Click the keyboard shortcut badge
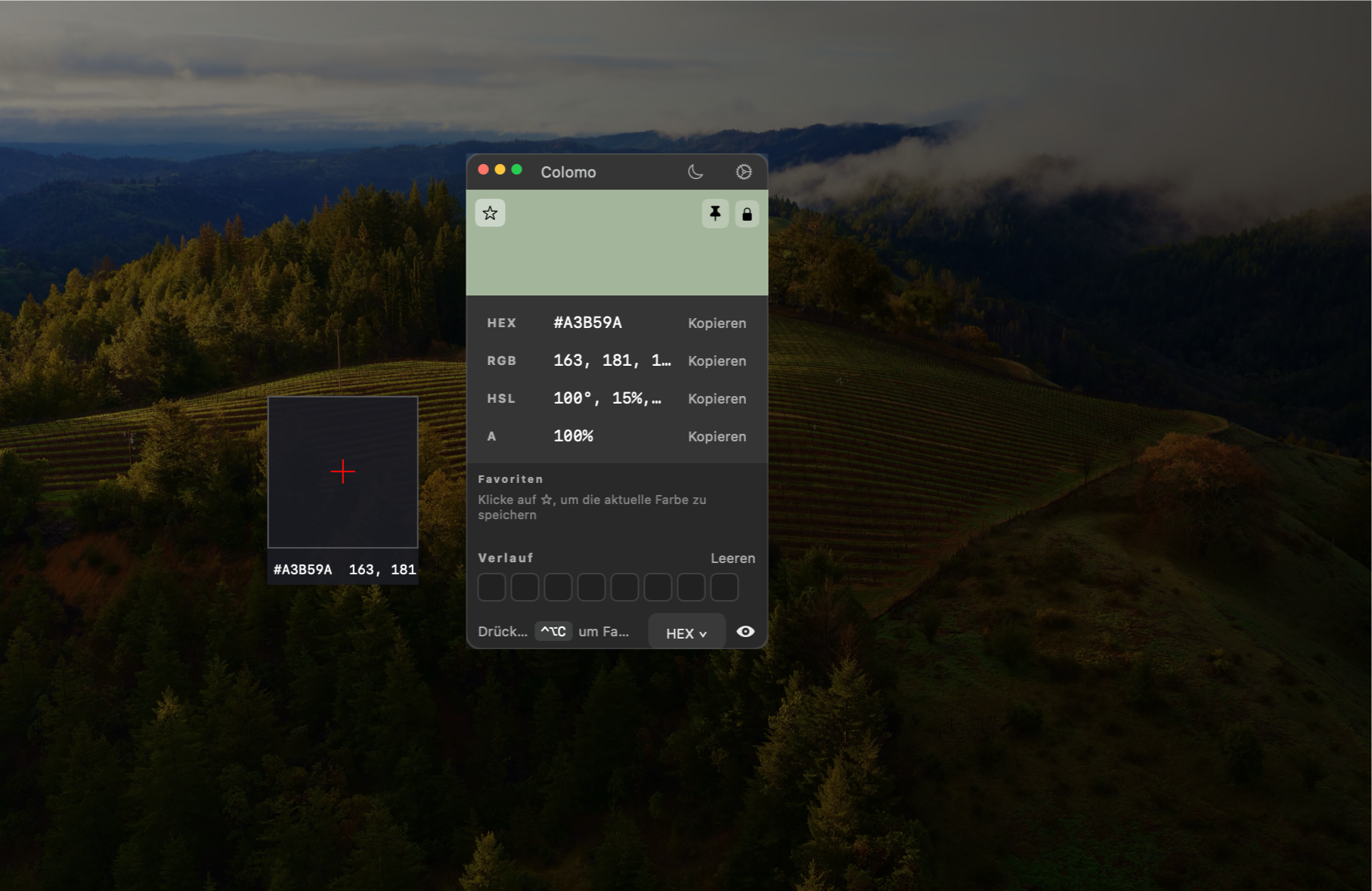 click(553, 631)
